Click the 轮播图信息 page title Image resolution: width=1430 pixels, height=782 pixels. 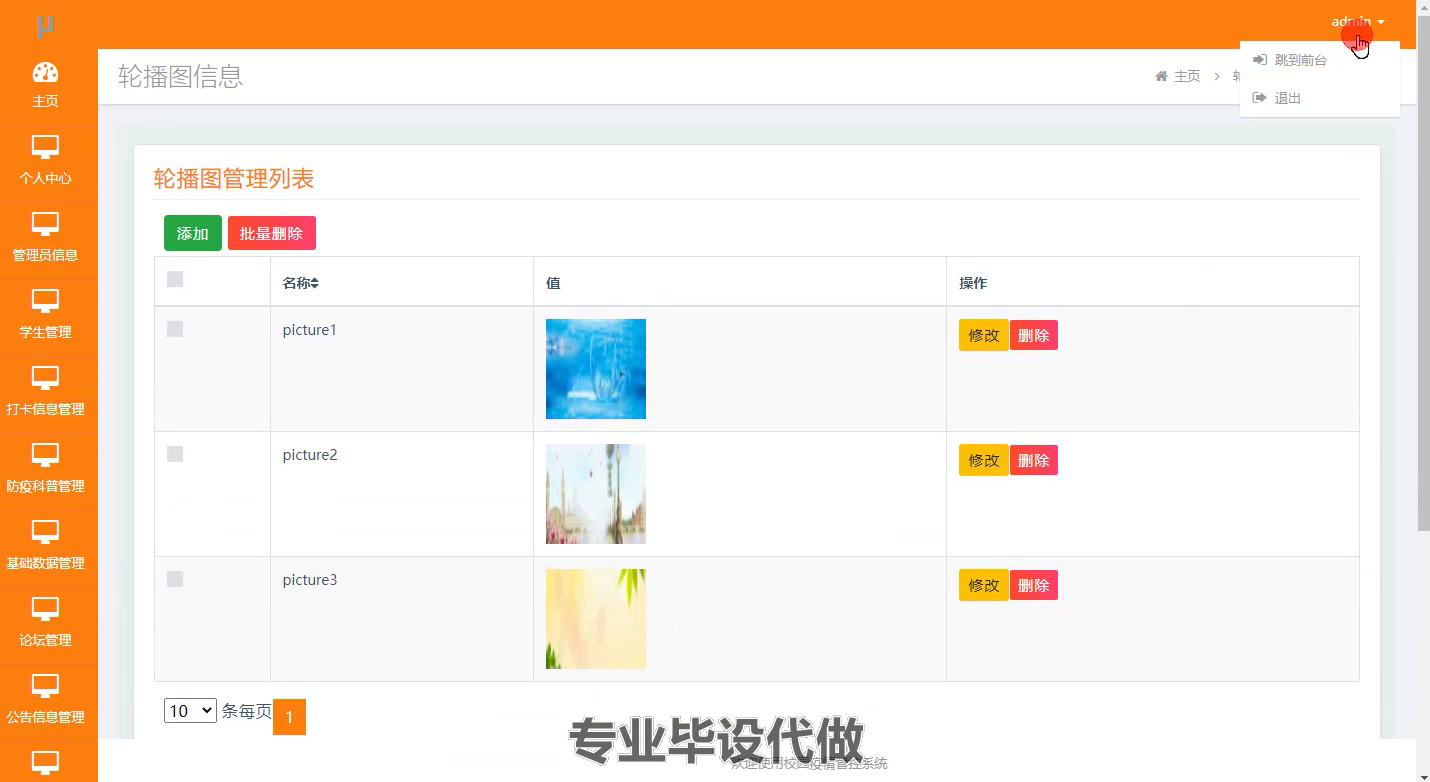[x=180, y=76]
